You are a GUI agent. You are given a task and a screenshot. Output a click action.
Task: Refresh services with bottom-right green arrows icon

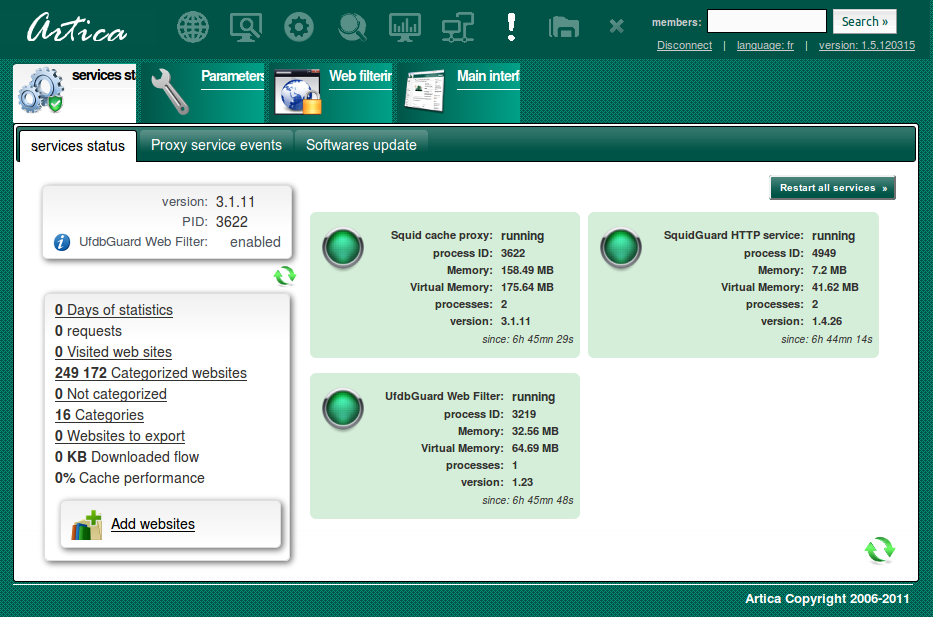coord(879,550)
